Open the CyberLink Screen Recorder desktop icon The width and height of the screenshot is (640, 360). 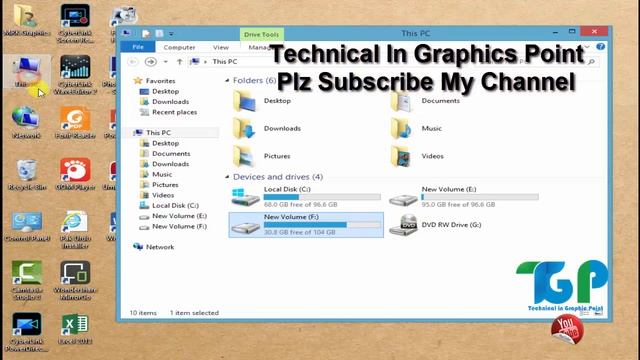[75, 24]
